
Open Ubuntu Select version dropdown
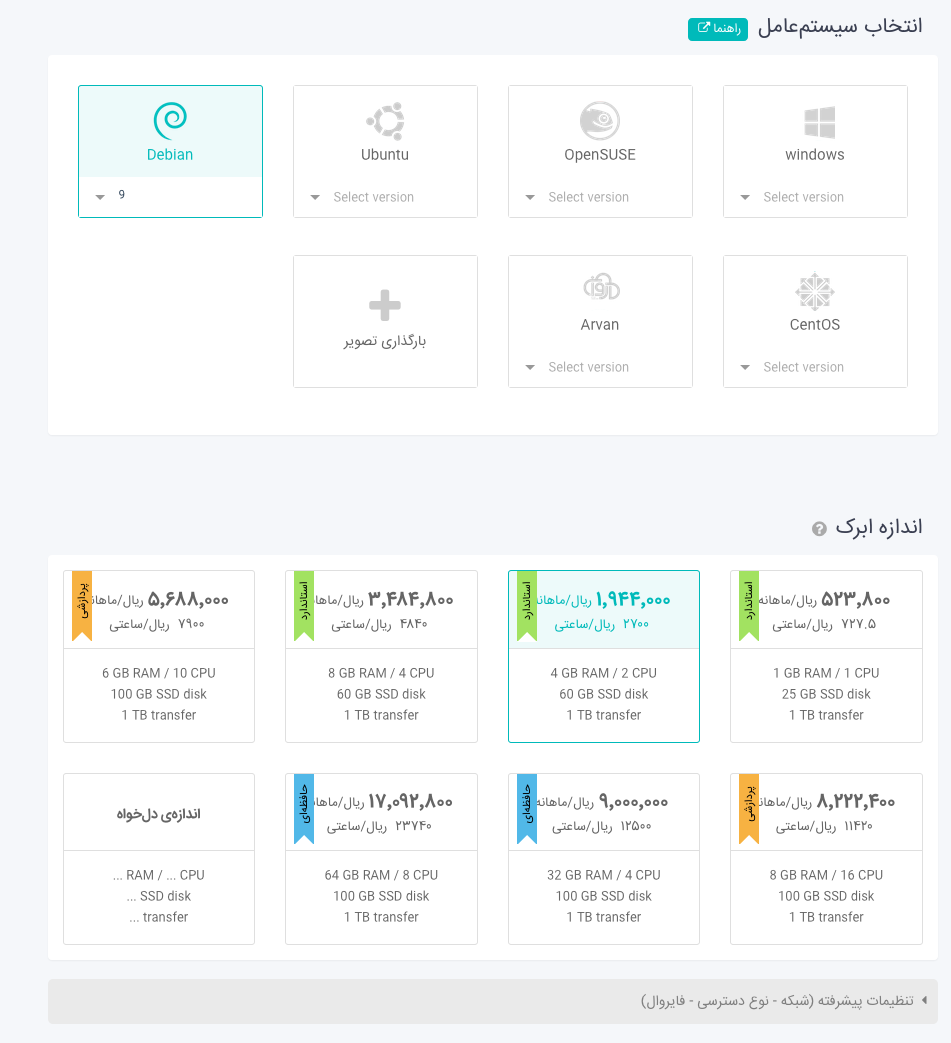click(x=385, y=197)
